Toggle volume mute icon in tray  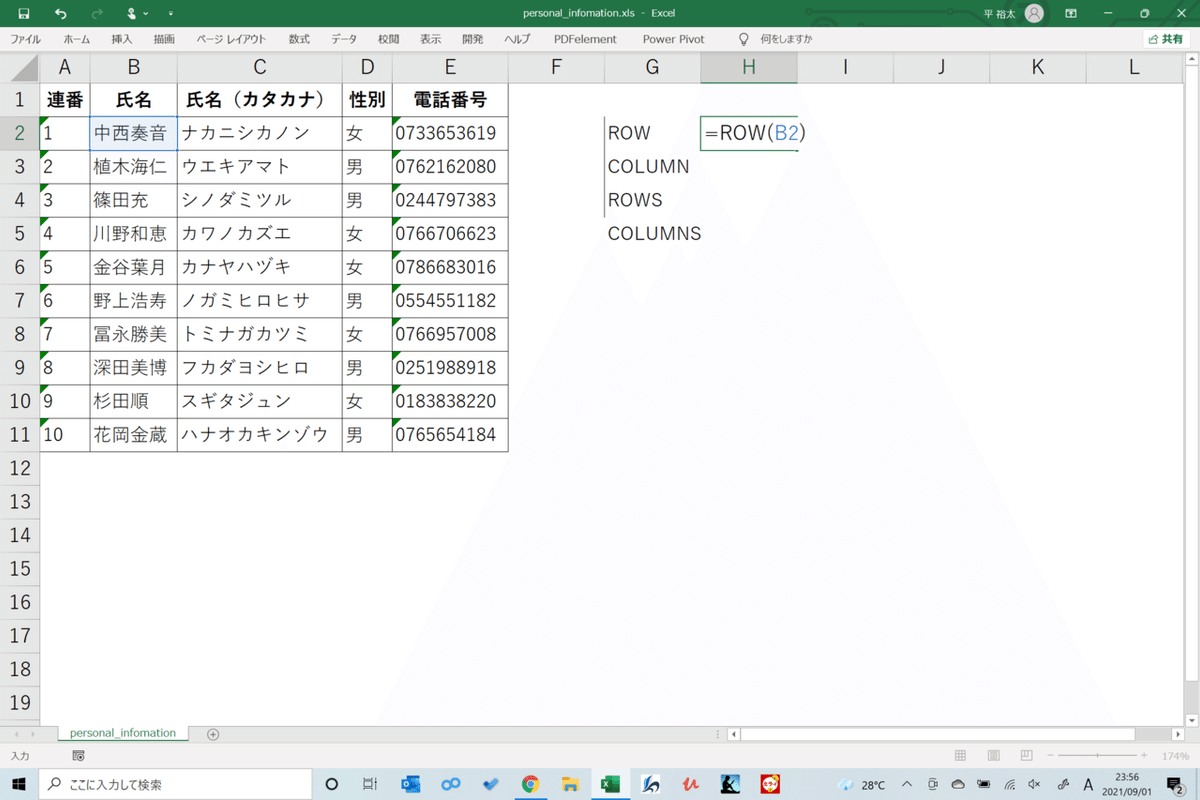(x=1035, y=785)
